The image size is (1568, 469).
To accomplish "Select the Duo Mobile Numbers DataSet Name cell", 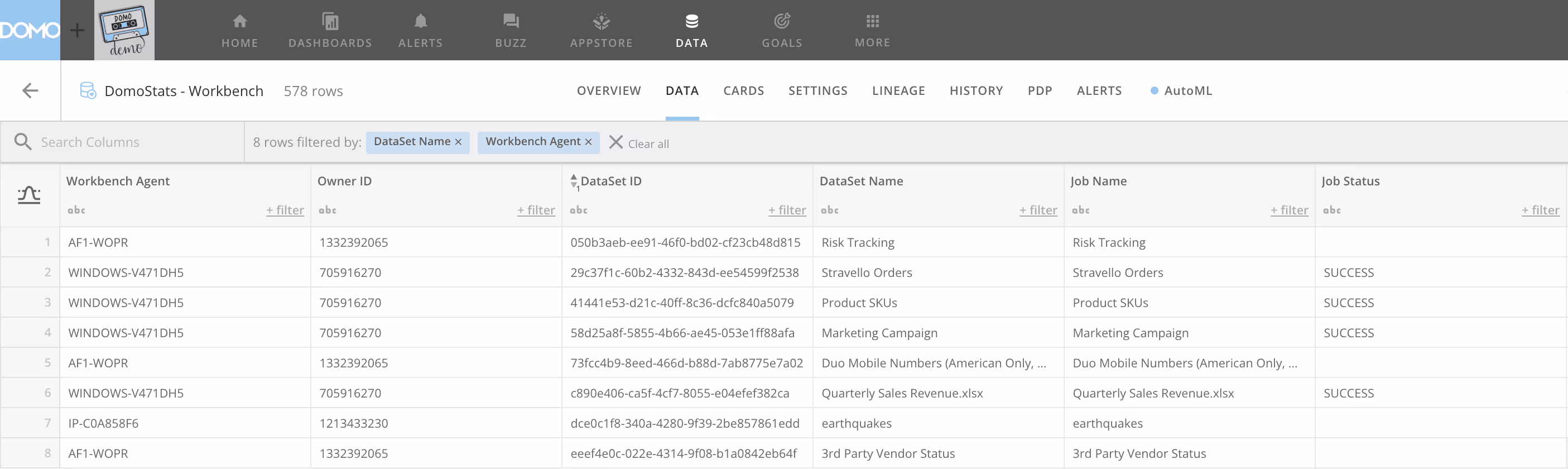I will 938,363.
